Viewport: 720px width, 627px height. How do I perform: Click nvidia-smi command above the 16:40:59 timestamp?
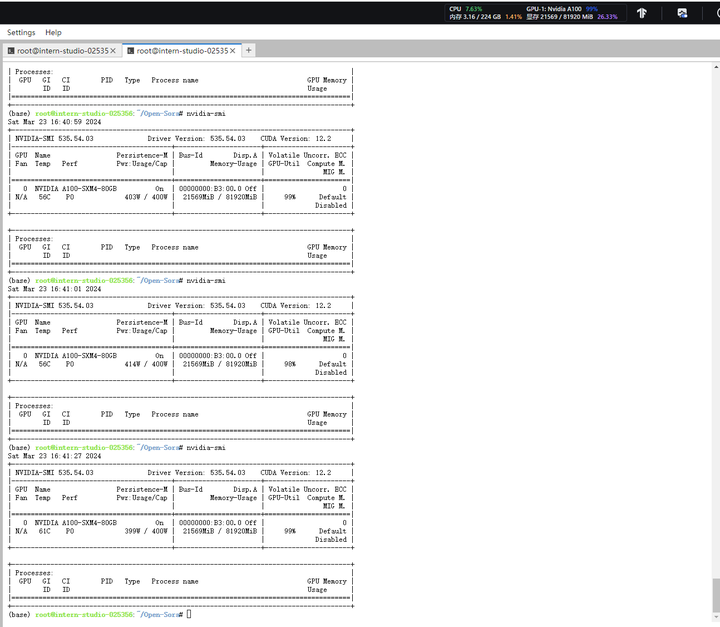(x=206, y=113)
